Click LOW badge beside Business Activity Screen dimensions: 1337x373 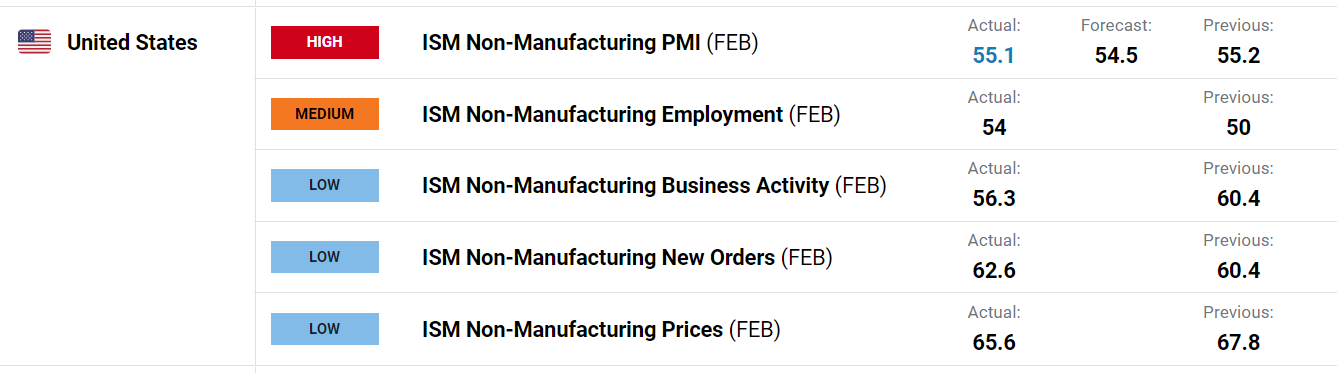[x=325, y=185]
